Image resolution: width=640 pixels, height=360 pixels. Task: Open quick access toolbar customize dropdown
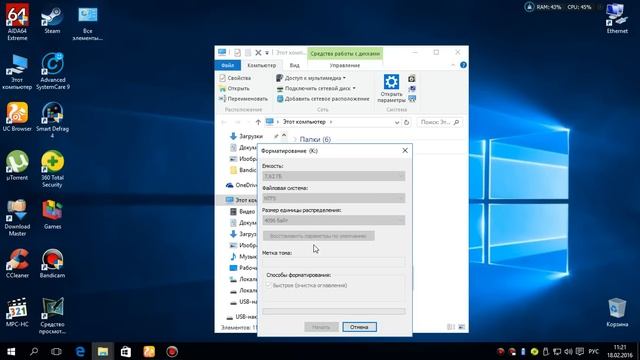267,53
